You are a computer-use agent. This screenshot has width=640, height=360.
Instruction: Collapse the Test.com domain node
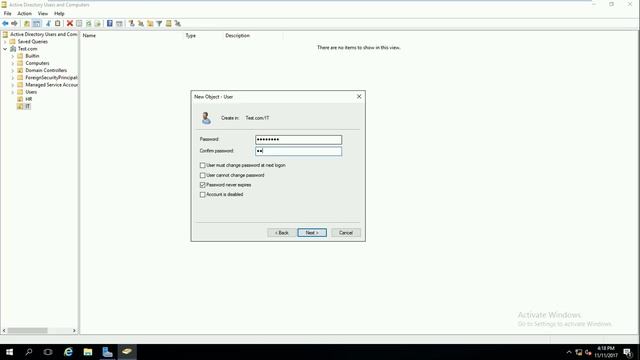(5, 49)
